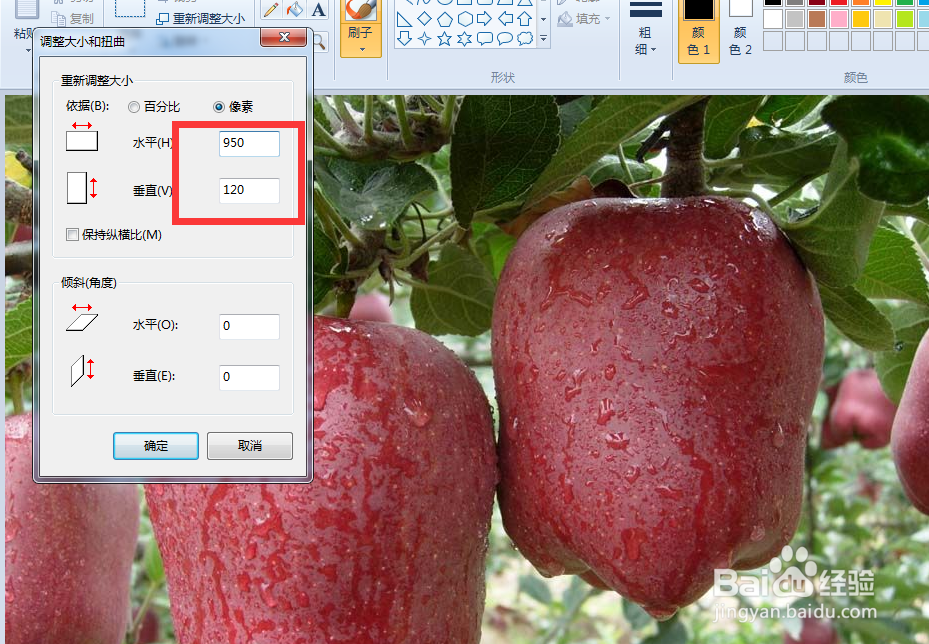Pick the brown color swatch
Image resolution: width=929 pixels, height=644 pixels.
816,18
